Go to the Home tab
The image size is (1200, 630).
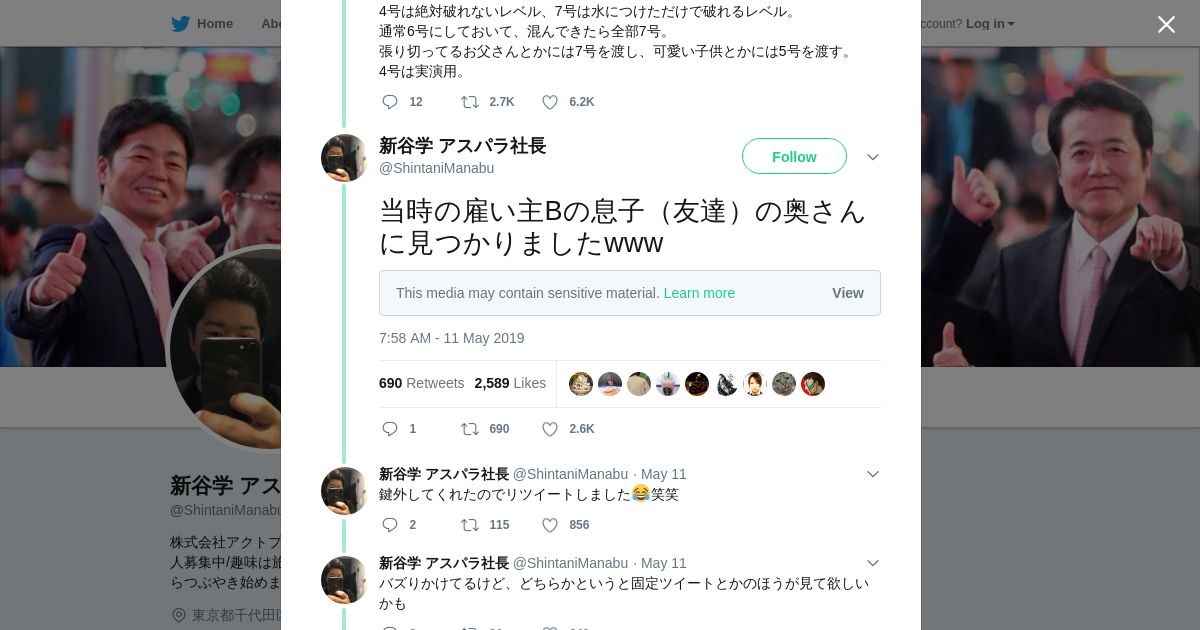point(214,24)
